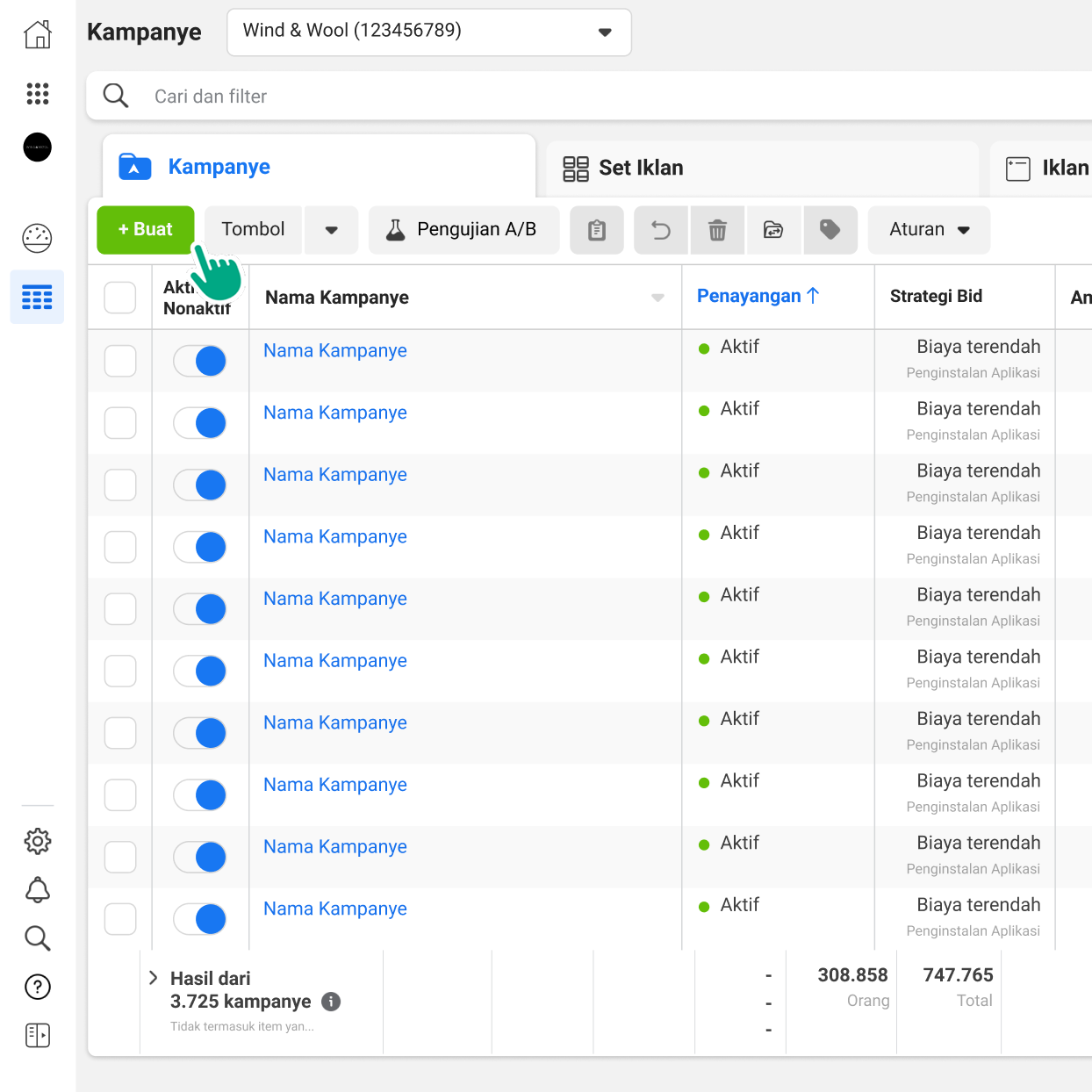Turn off the third campaign toggle
Screen dimensions: 1092x1092
200,485
